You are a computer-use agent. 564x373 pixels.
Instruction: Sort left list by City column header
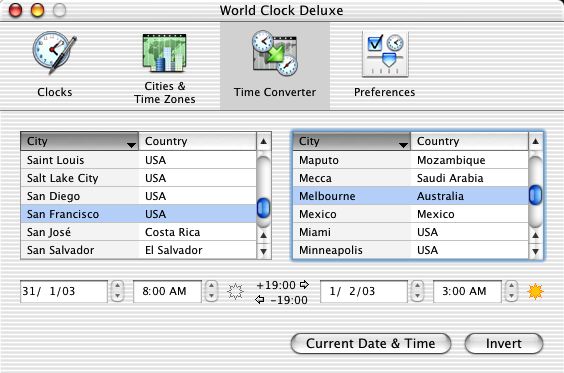[79, 141]
